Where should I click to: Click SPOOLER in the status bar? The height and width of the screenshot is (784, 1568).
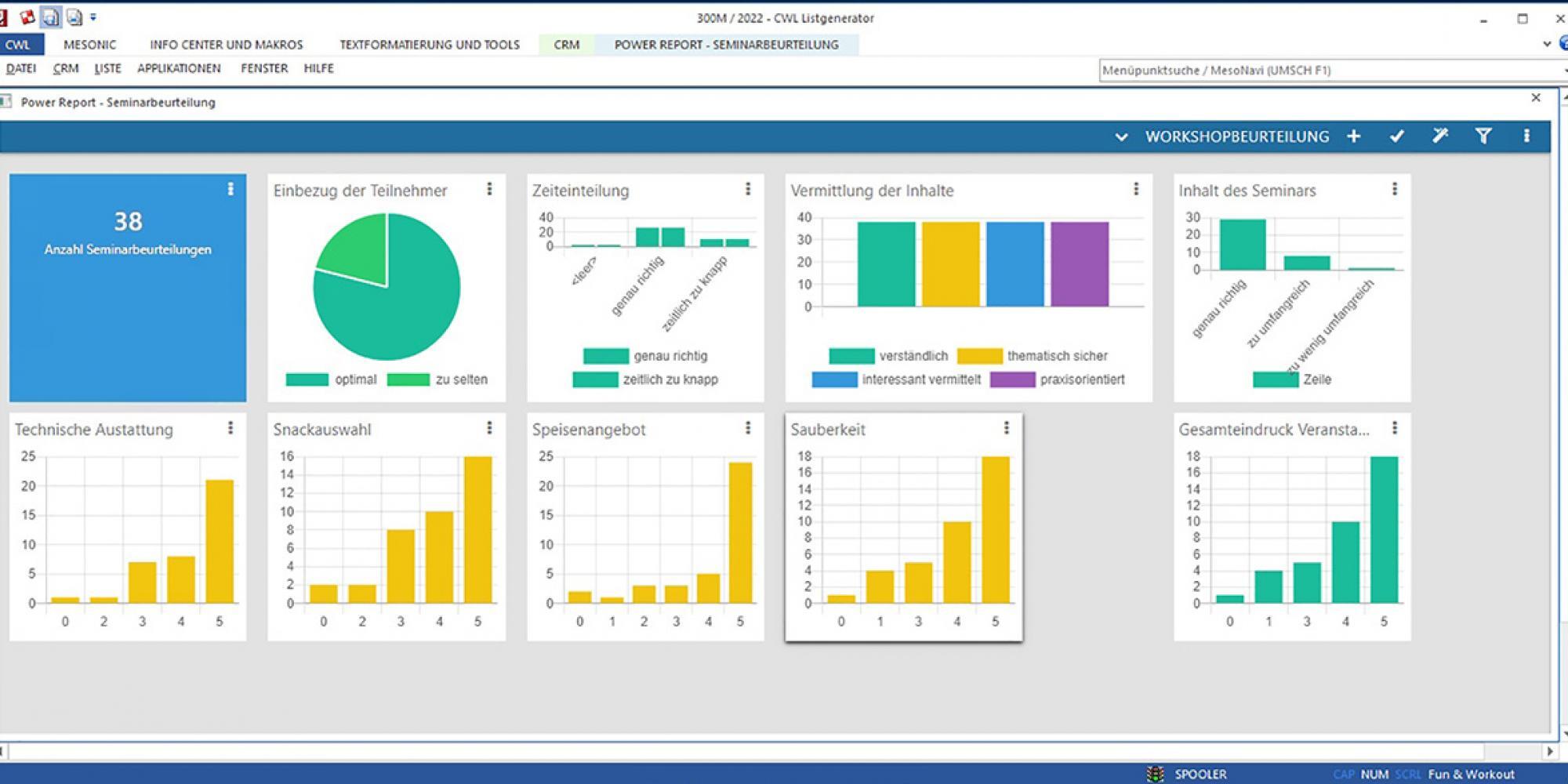tap(1200, 774)
